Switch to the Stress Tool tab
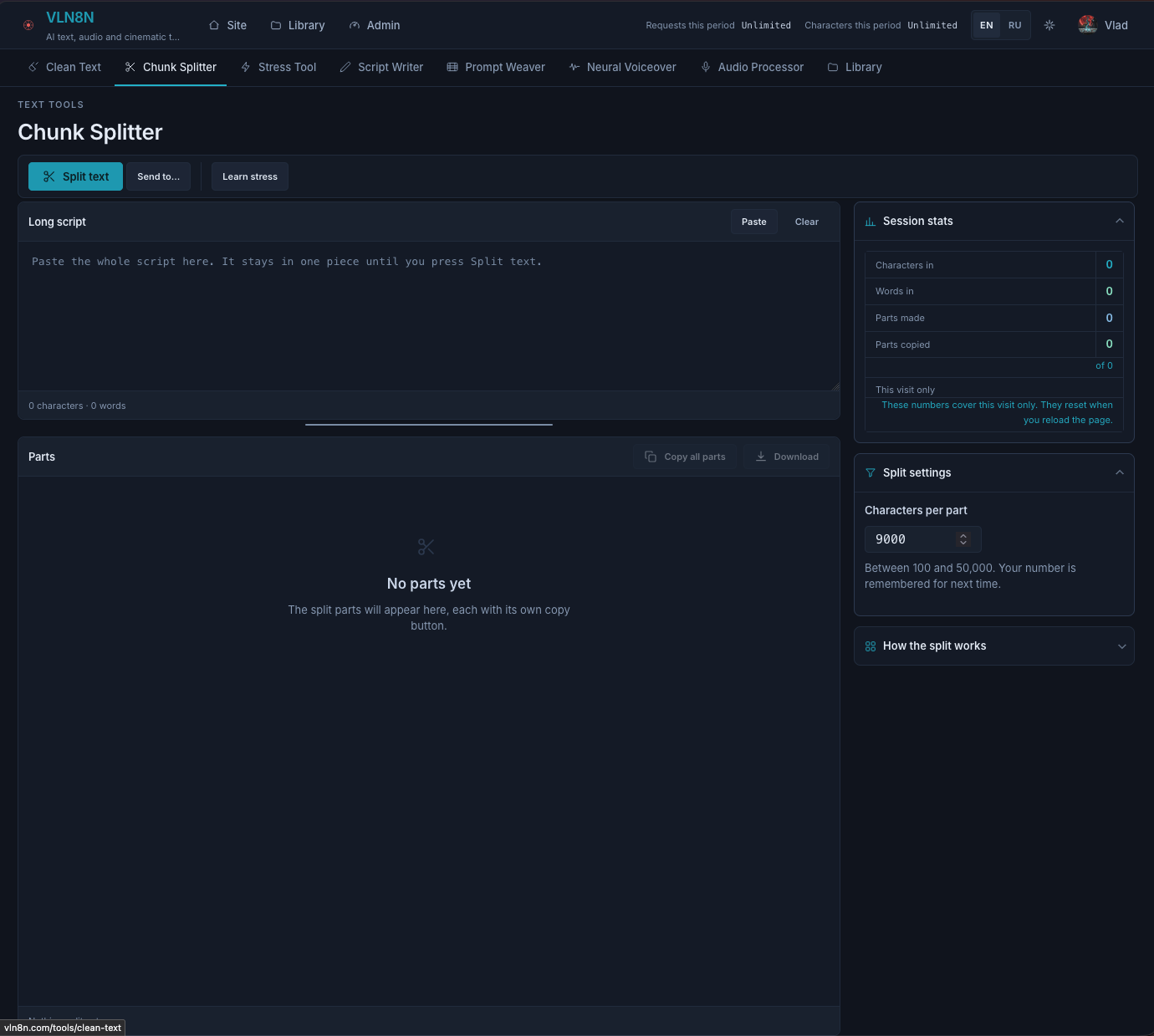The image size is (1154, 1036). click(278, 67)
